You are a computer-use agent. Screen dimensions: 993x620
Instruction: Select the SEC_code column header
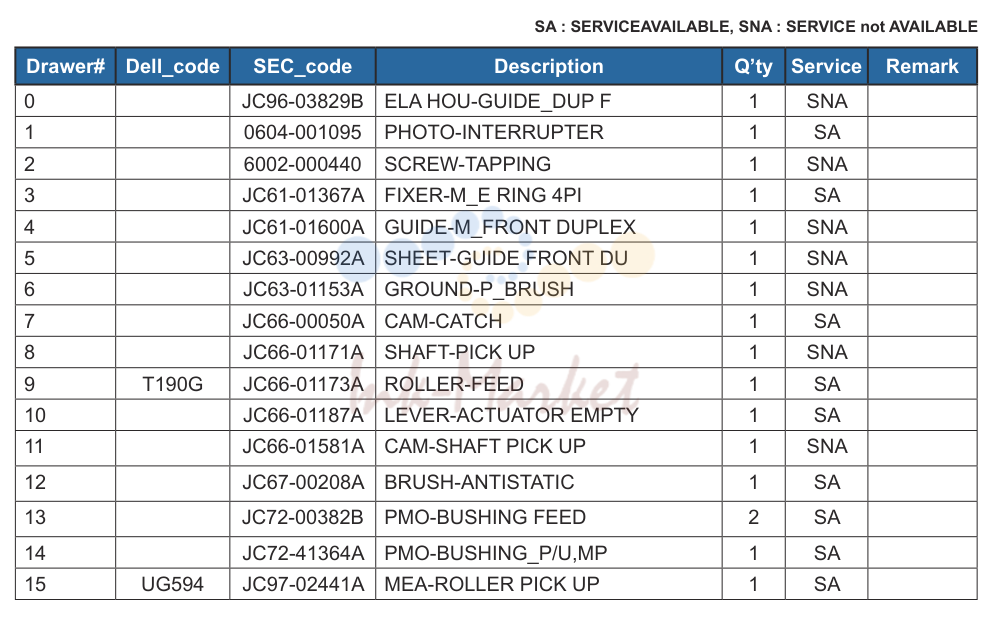coord(302,66)
